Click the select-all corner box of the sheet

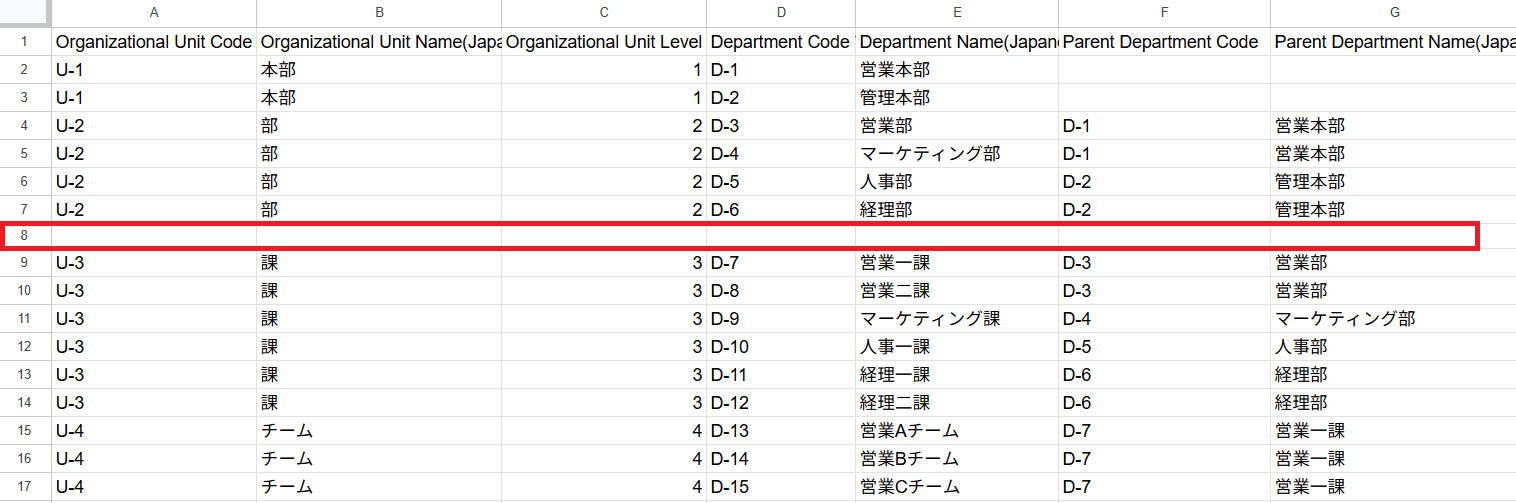pyautogui.click(x=24, y=13)
